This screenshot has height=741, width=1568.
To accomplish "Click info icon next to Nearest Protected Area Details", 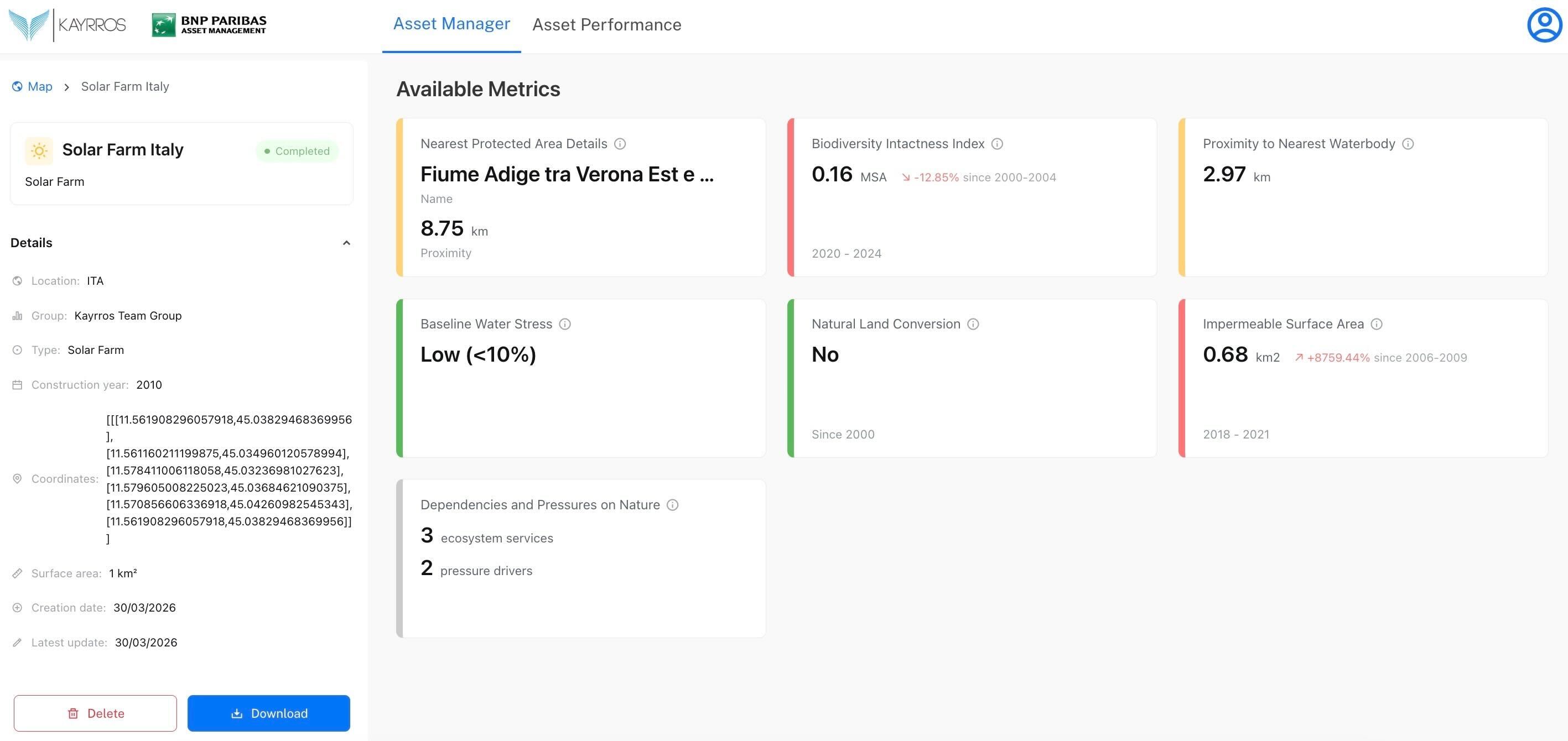I will [620, 144].
